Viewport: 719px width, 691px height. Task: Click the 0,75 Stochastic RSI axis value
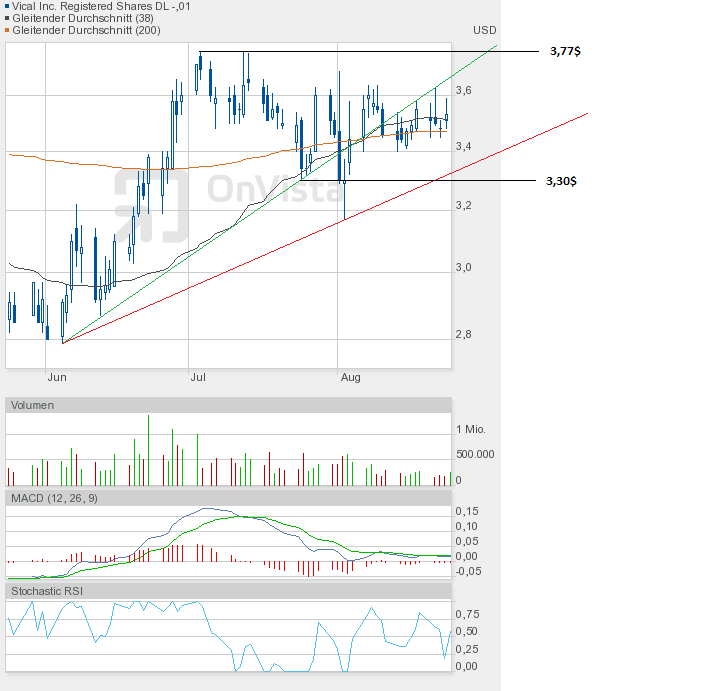467,614
